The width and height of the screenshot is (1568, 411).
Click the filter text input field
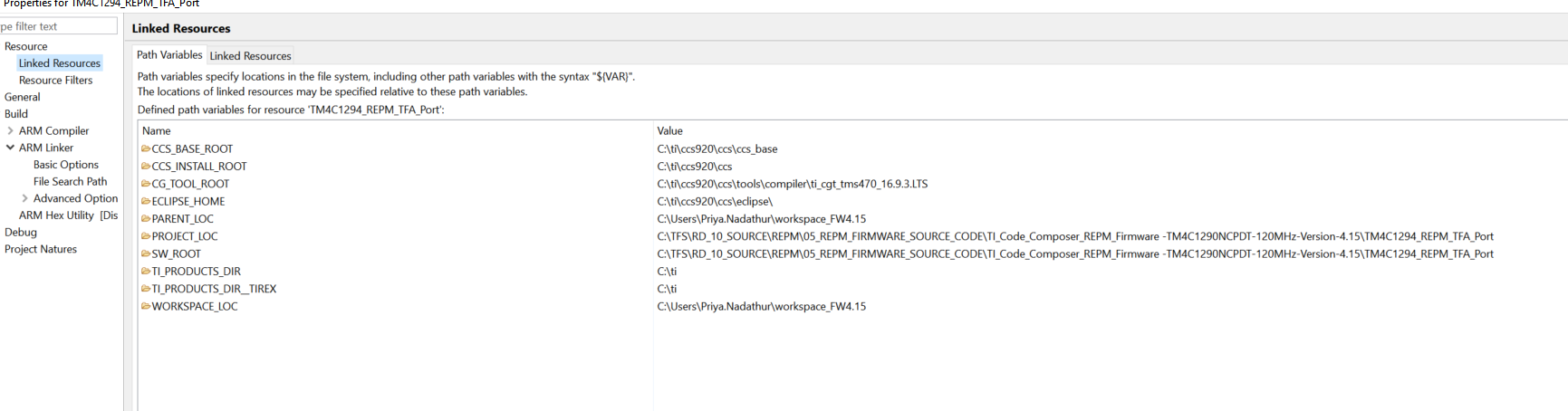coord(58,26)
